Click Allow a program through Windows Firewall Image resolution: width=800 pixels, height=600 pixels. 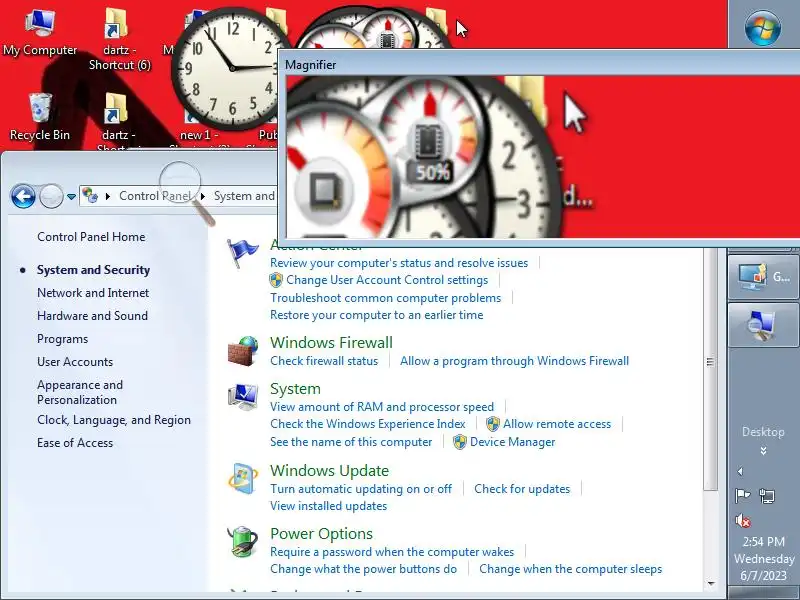514,361
